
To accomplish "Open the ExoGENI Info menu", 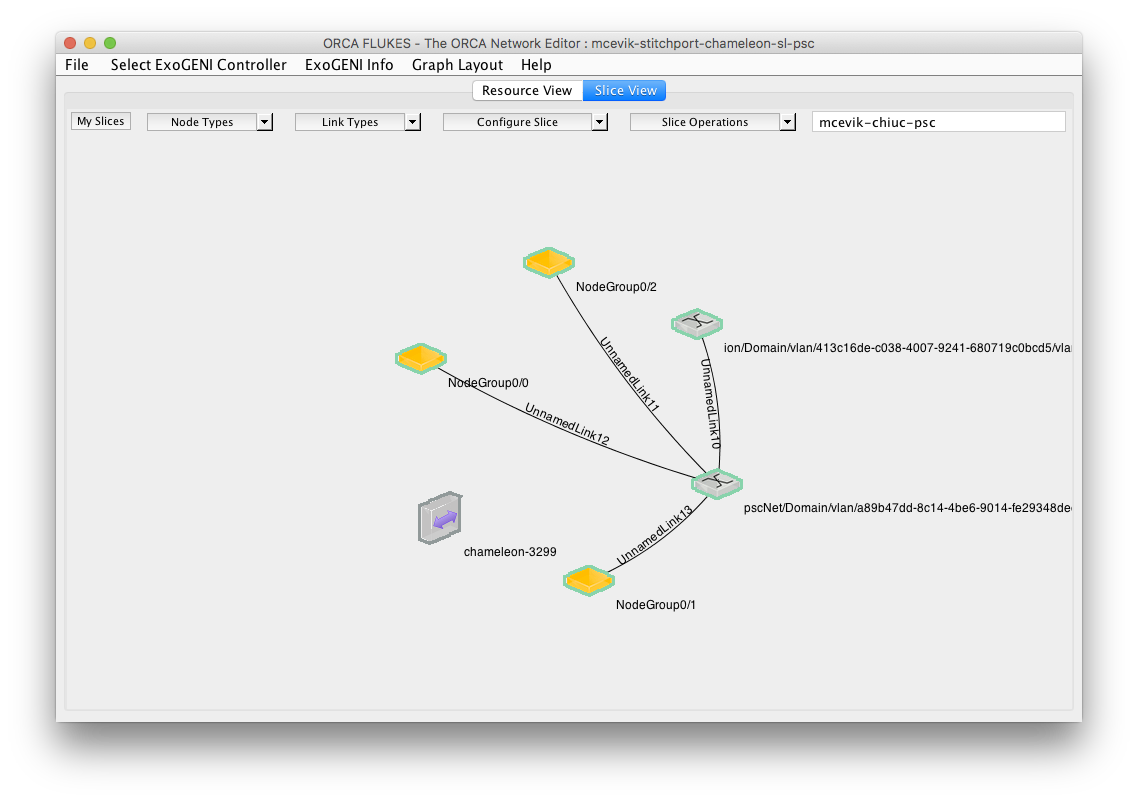I will 349,65.
